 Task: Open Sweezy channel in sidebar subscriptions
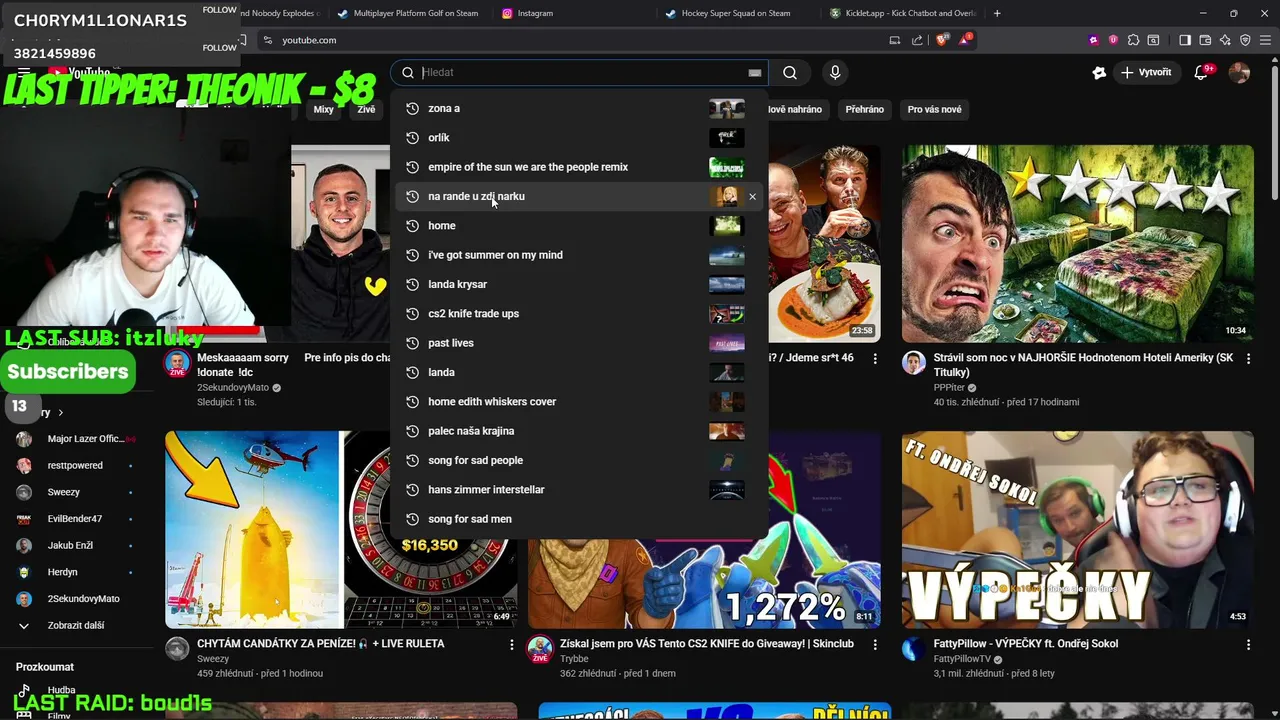76,492
